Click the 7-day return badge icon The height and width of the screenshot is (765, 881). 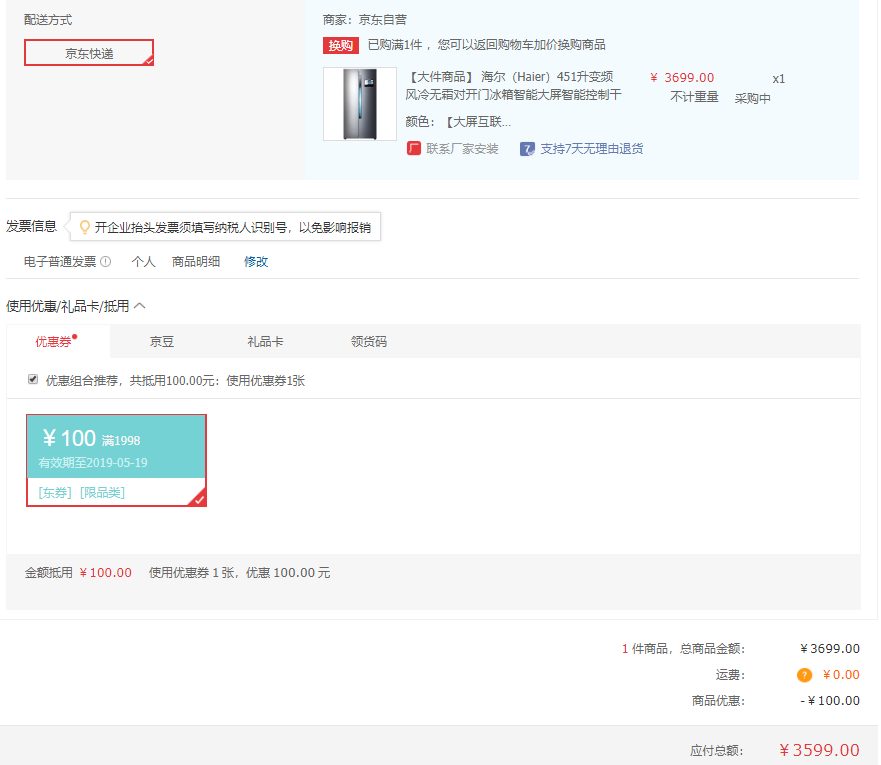(527, 149)
